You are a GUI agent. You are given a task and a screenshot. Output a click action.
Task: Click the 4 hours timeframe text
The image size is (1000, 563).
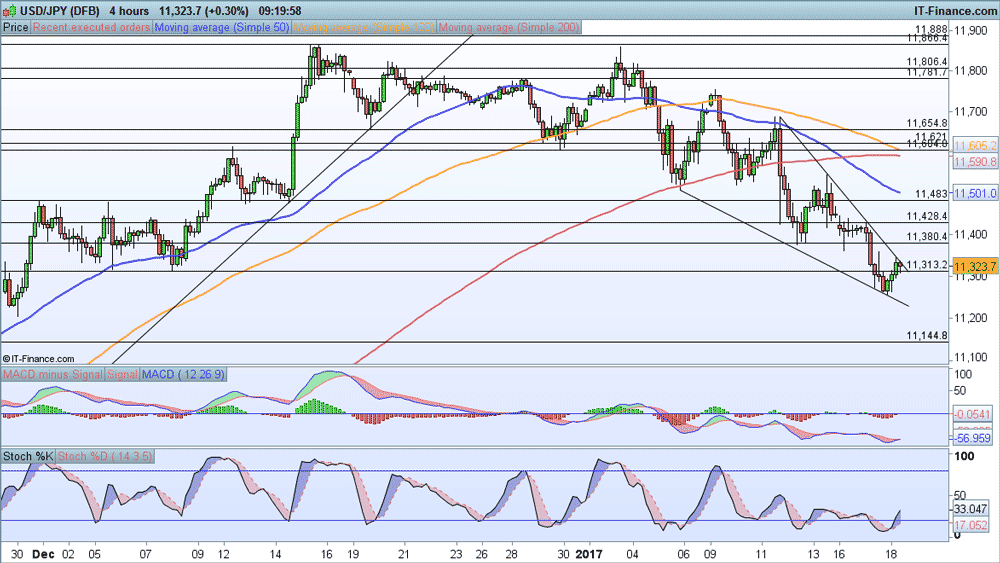point(129,11)
